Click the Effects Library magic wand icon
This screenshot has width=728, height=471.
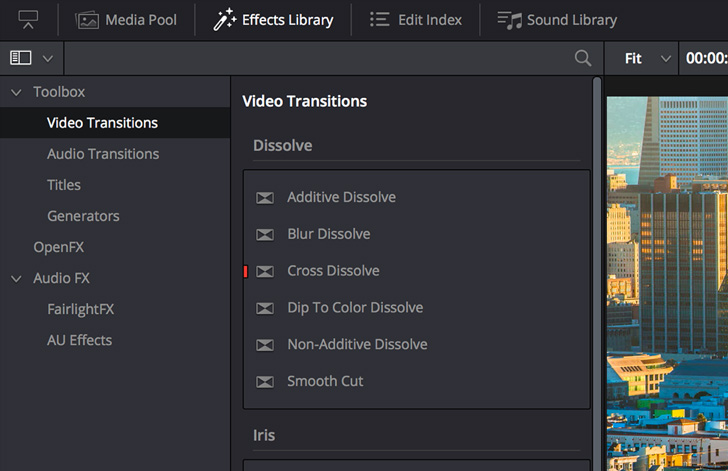pyautogui.click(x=225, y=20)
